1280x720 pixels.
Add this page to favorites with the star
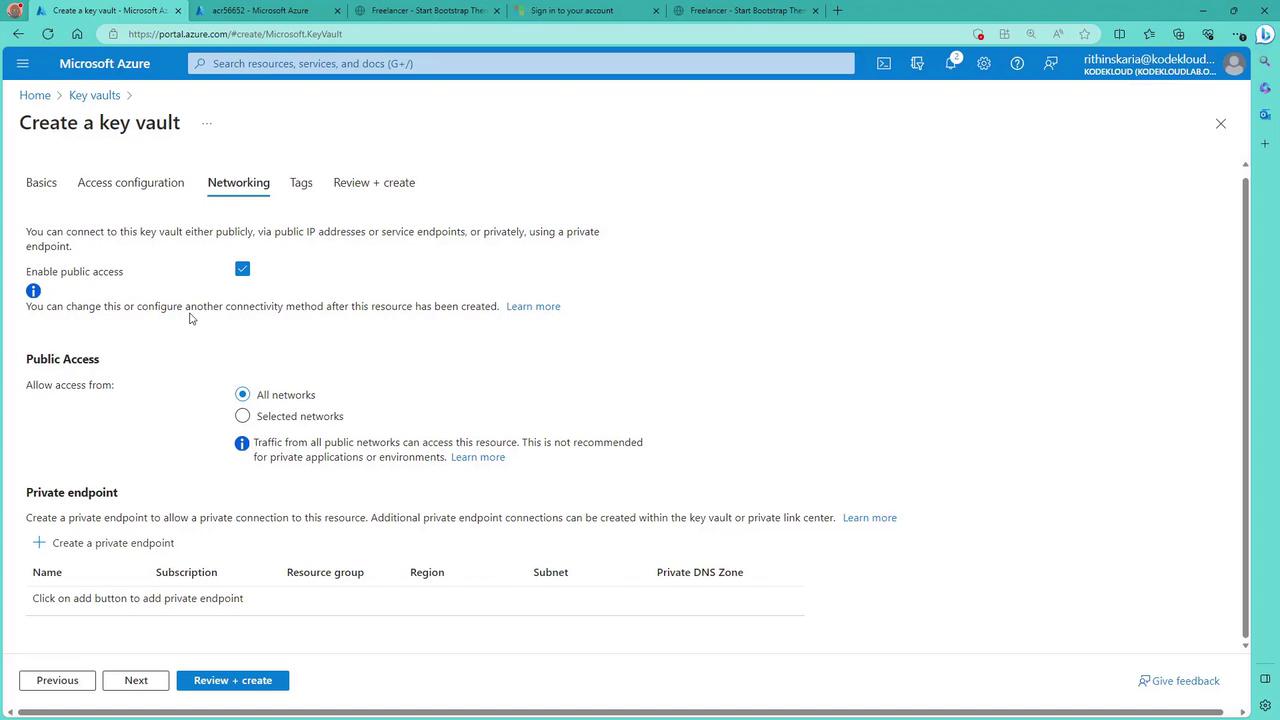(1085, 34)
